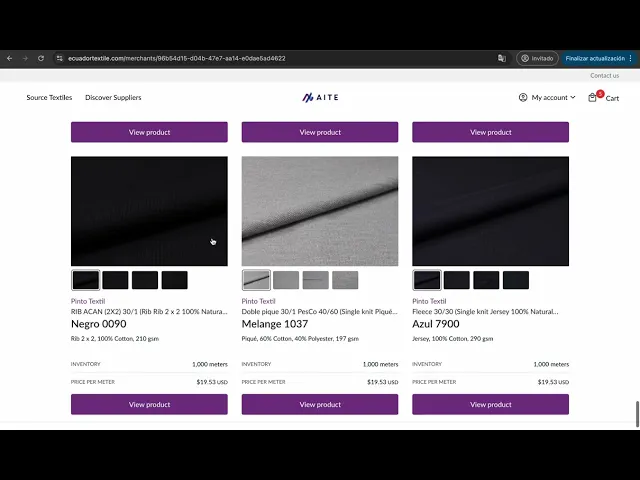This screenshot has width=640, height=480.
Task: Click the Doble pique 30/1 PesCo description text
Action: tap(320, 312)
